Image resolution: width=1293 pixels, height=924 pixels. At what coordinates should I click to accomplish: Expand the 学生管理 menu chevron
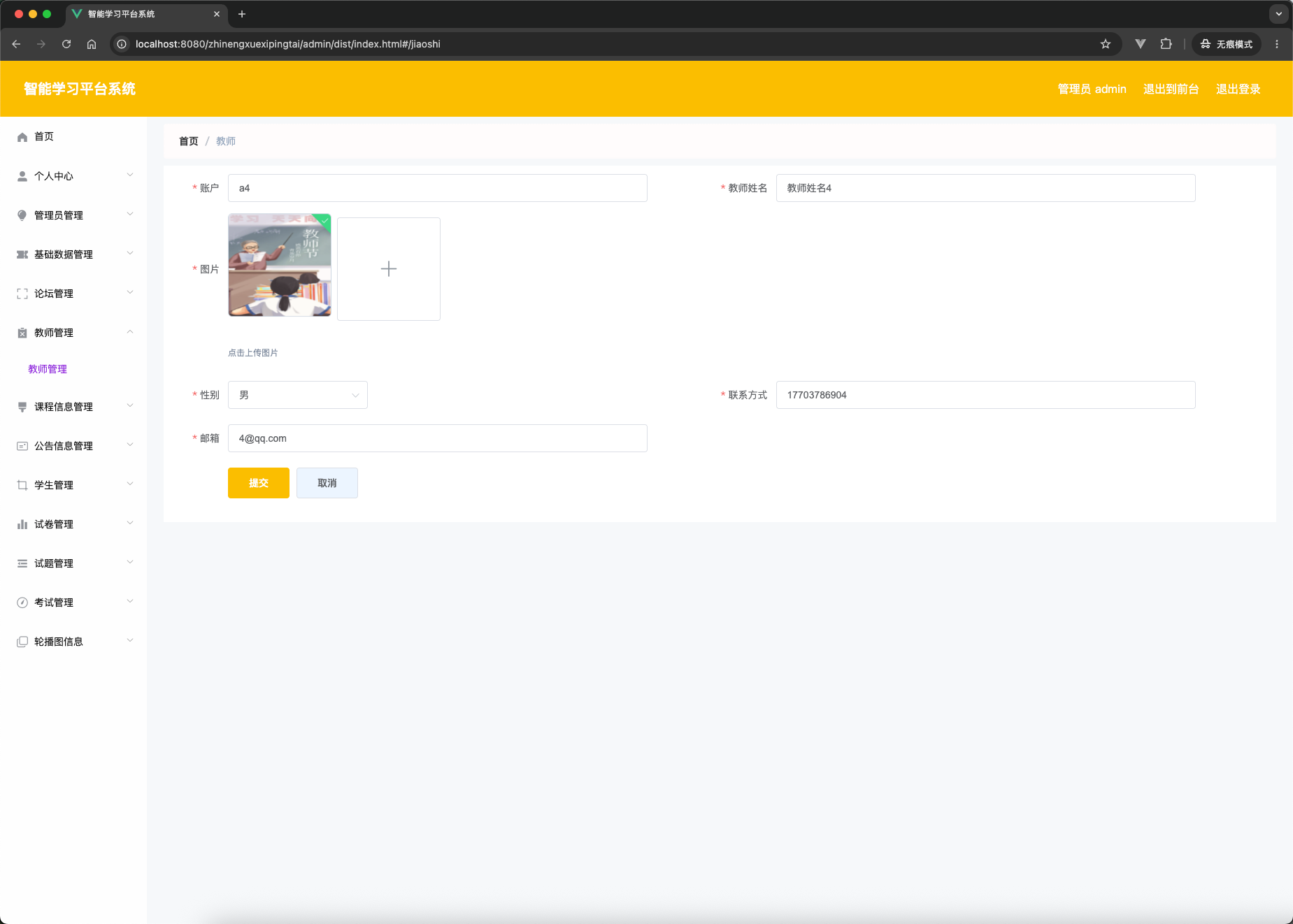130,484
